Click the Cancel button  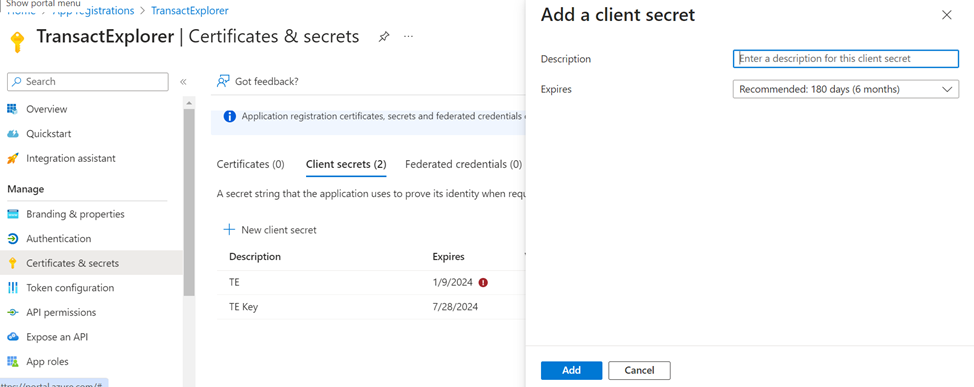pyautogui.click(x=639, y=370)
